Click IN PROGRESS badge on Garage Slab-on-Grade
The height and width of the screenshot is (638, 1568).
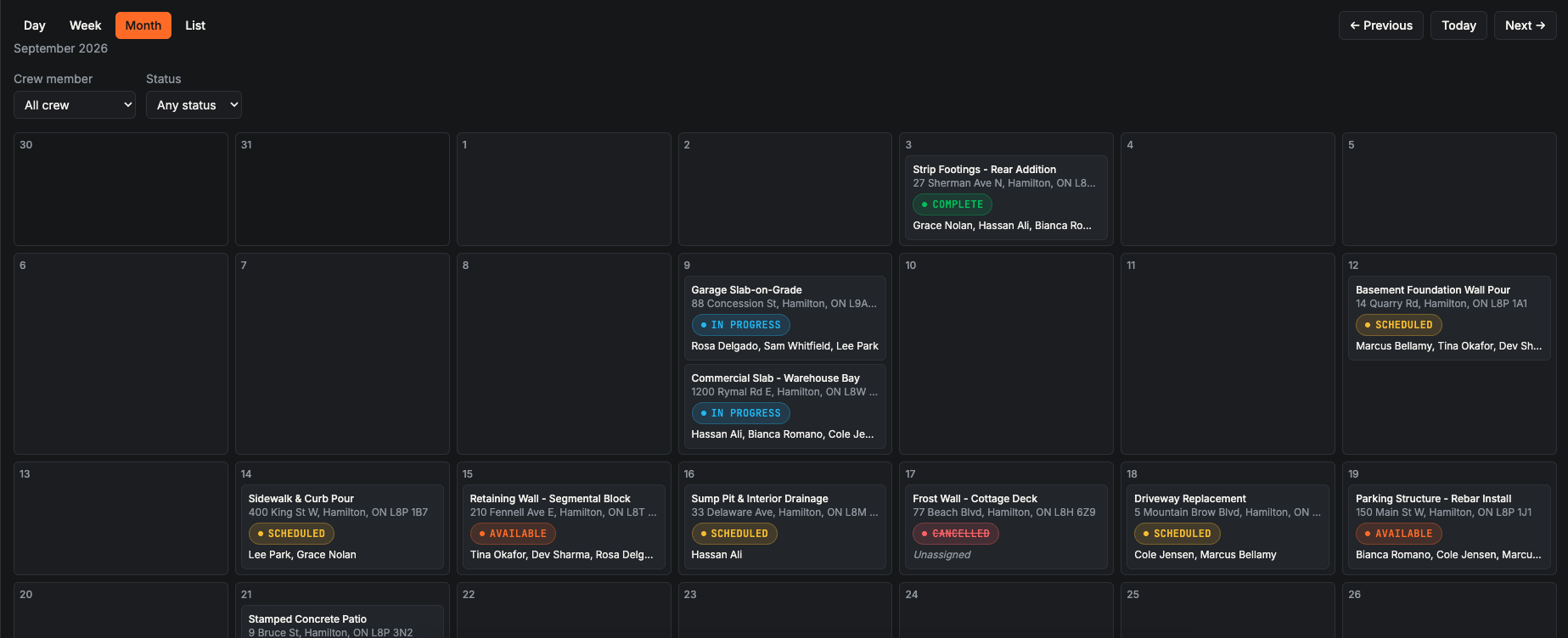point(741,325)
